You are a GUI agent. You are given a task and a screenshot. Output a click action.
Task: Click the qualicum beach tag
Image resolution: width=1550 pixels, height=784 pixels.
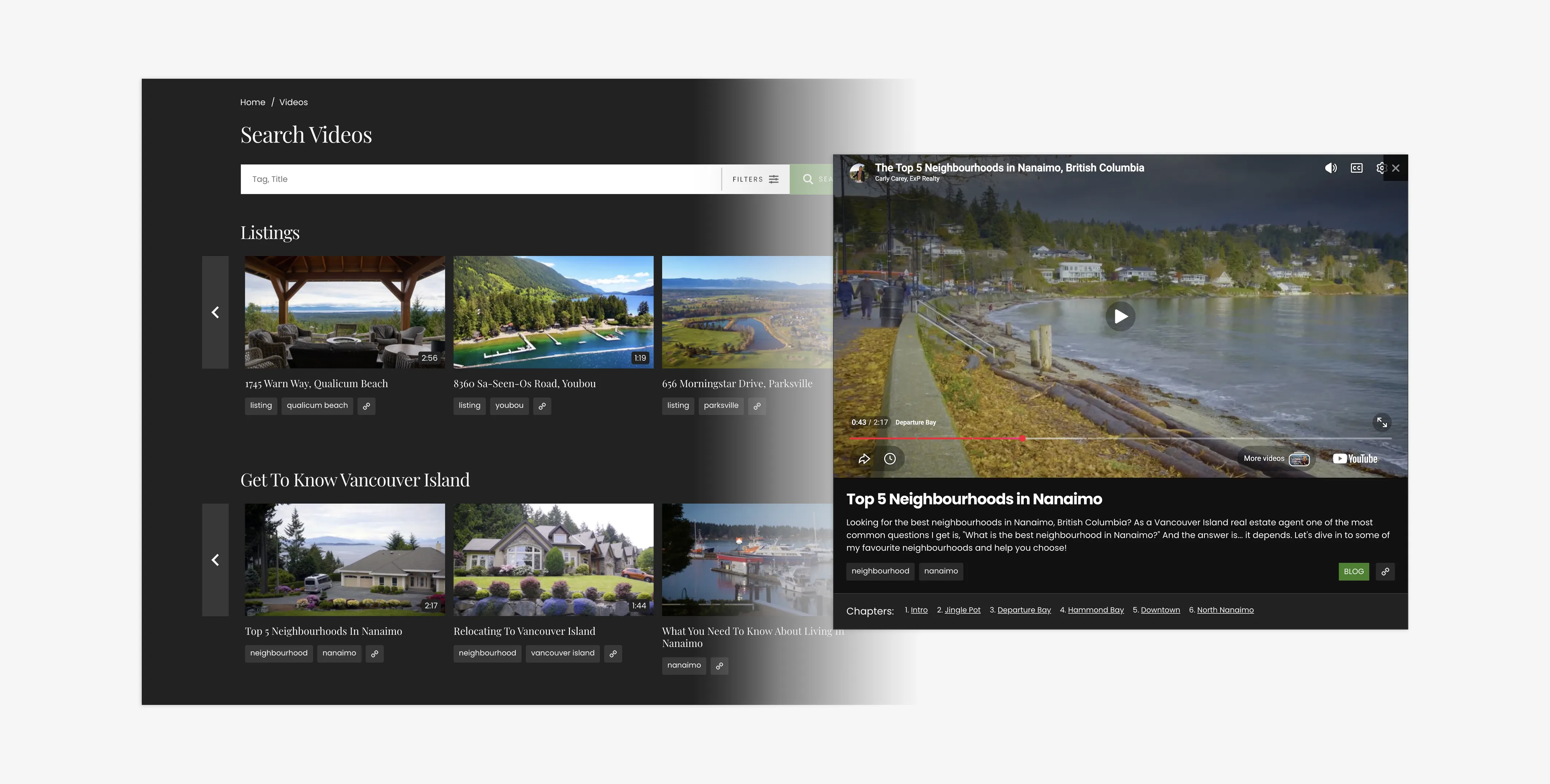[x=317, y=406]
